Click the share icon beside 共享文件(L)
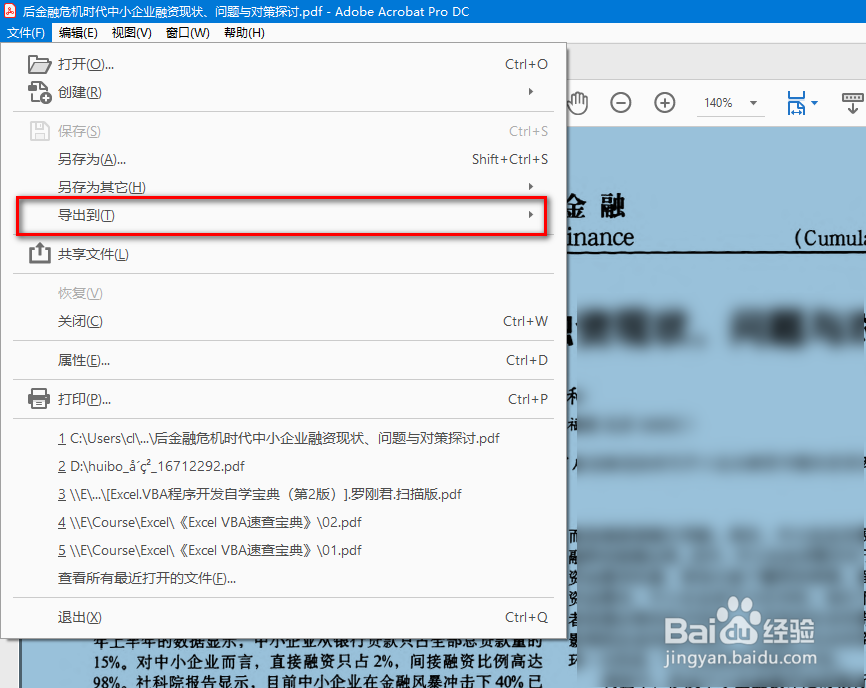Viewport: 866px width, 688px height. click(x=39, y=253)
